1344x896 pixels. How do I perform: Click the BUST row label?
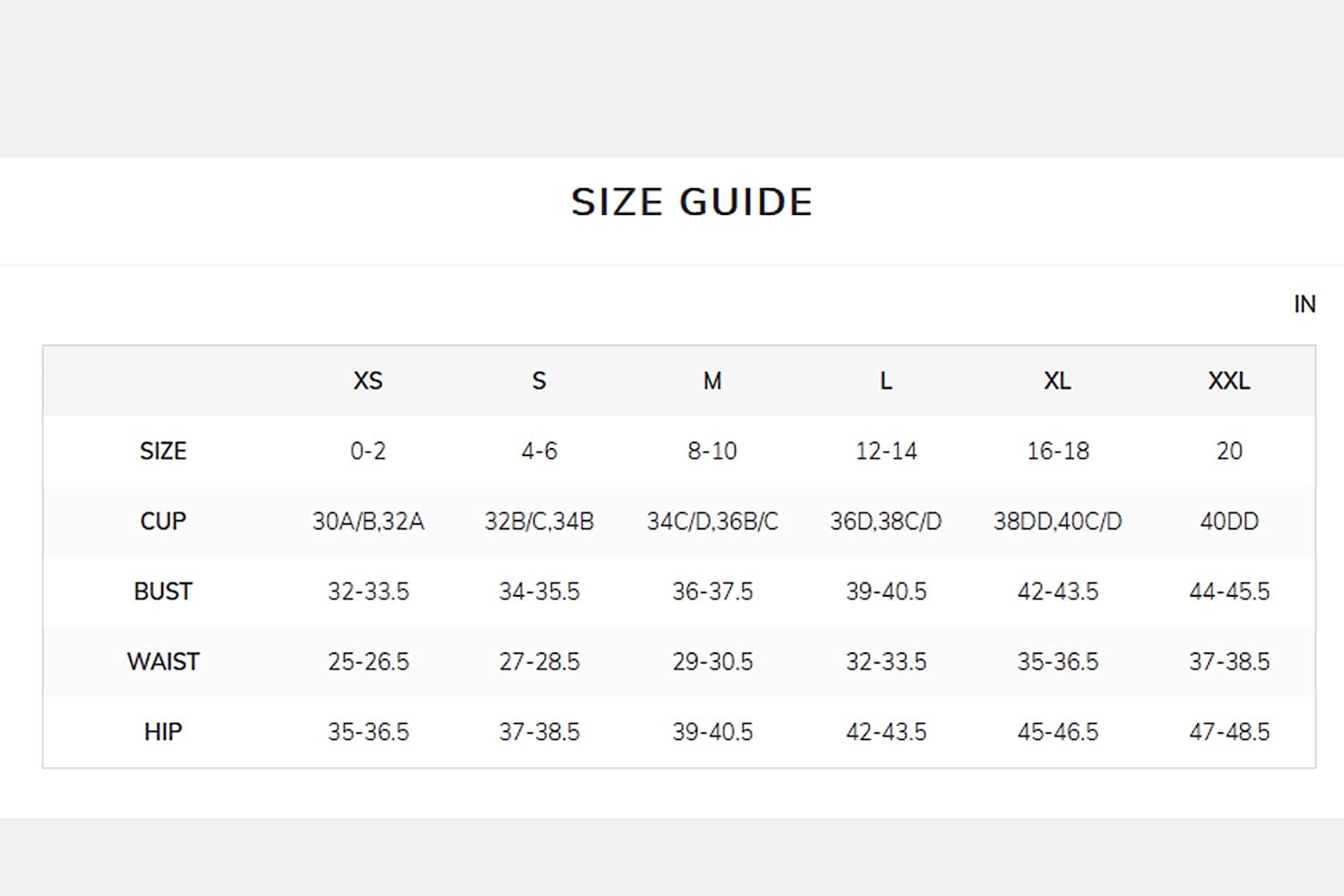tap(163, 591)
